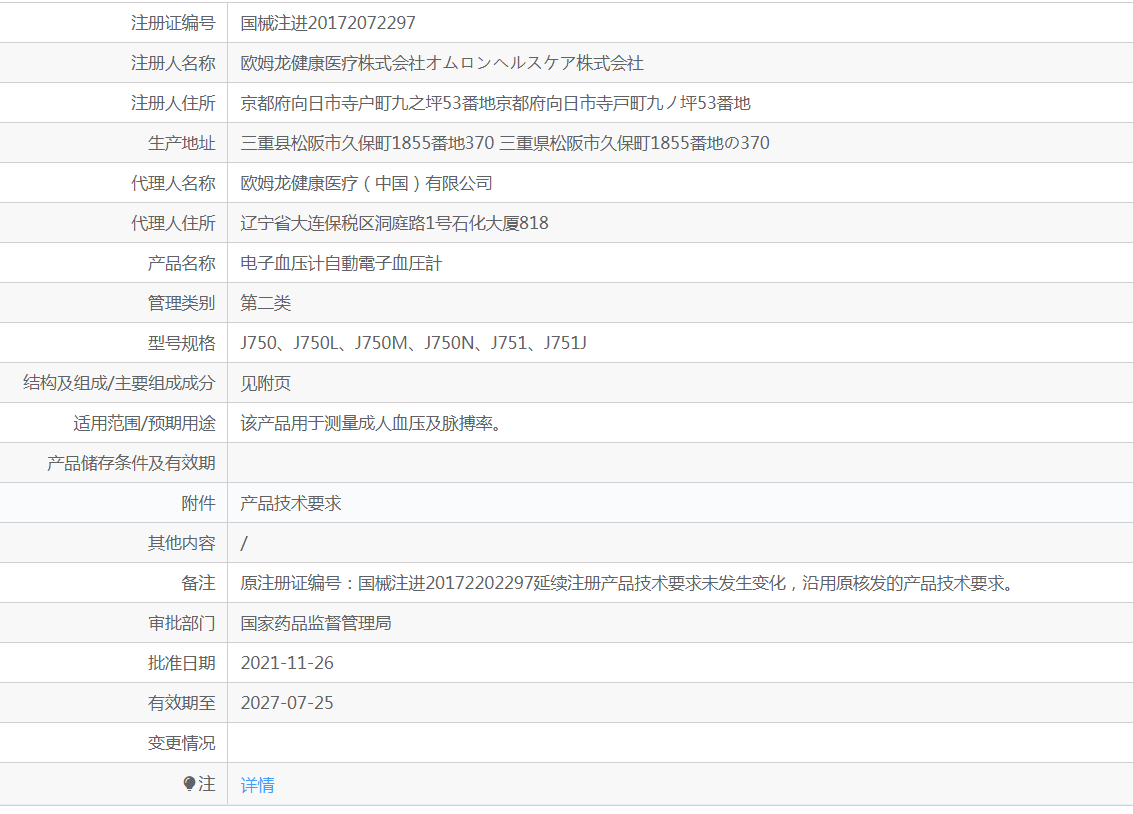Click the 适用范围/预期用途 label
Image resolution: width=1133 pixels, height=814 pixels.
click(145, 423)
